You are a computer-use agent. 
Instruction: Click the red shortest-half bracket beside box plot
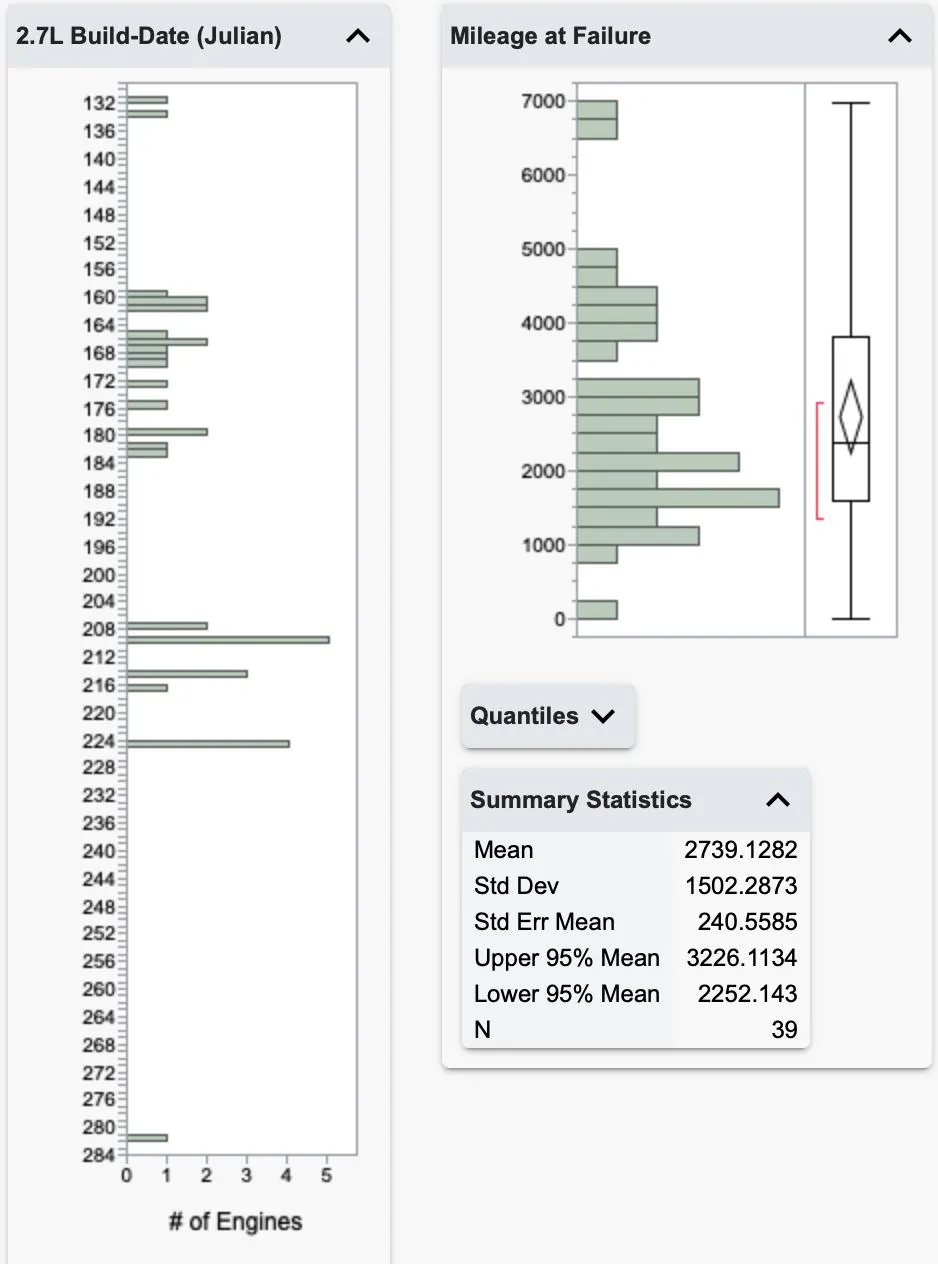coord(819,461)
